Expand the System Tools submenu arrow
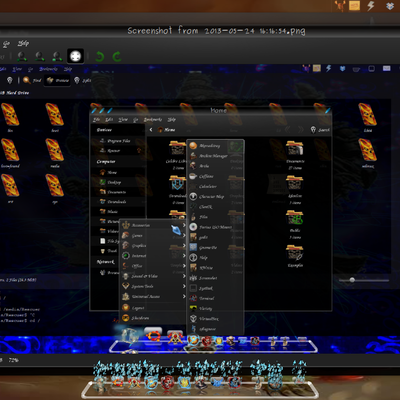 pyautogui.click(x=184, y=286)
